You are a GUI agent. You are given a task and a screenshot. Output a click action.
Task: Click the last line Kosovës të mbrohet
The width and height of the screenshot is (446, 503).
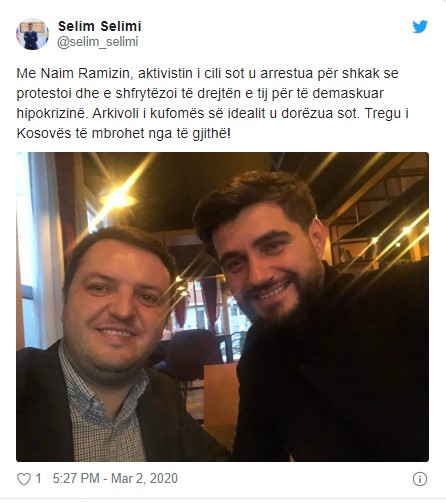pyautogui.click(x=124, y=134)
